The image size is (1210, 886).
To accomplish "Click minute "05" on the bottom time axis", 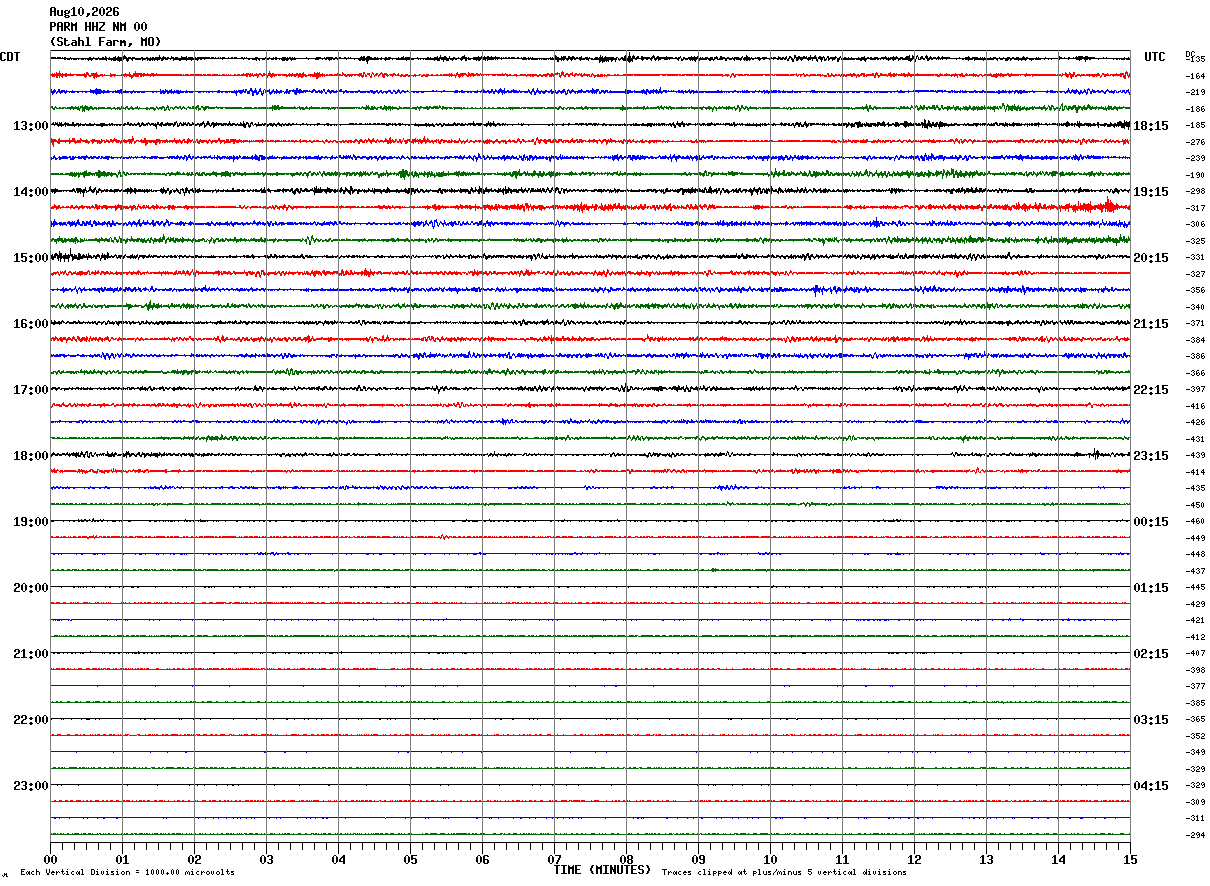I will tap(410, 860).
